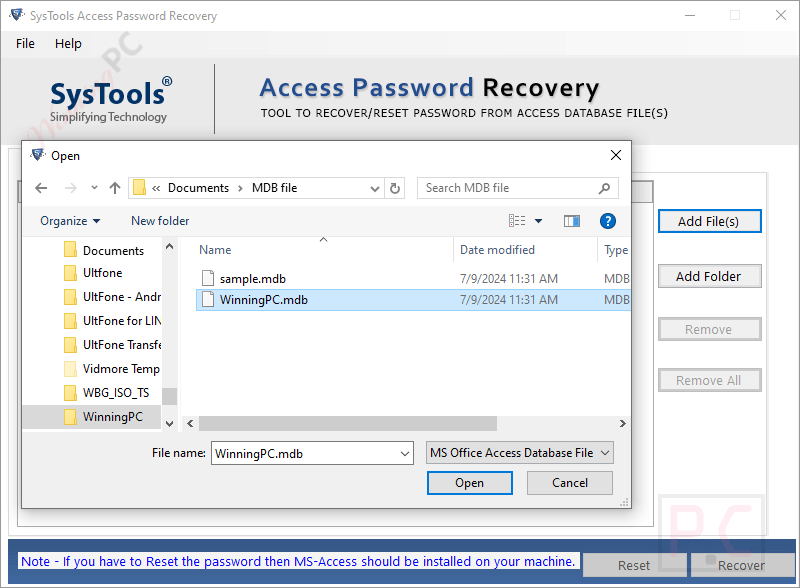Image resolution: width=800 pixels, height=588 pixels.
Task: Sort files by Name column header
Action: click(x=215, y=250)
